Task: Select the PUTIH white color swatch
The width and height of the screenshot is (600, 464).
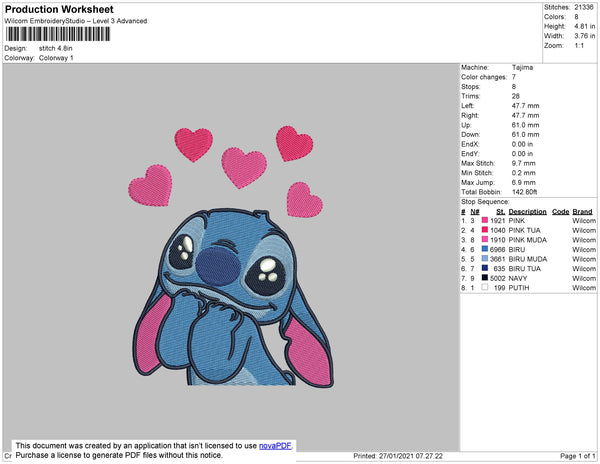Action: 486,287
